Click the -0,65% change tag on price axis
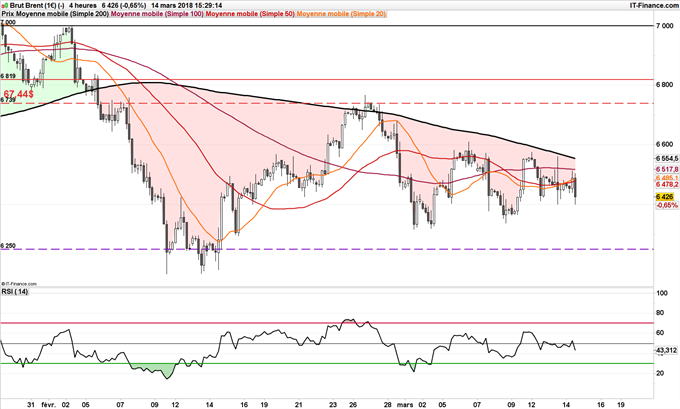Viewport: 680px width, 409px height. 667,205
